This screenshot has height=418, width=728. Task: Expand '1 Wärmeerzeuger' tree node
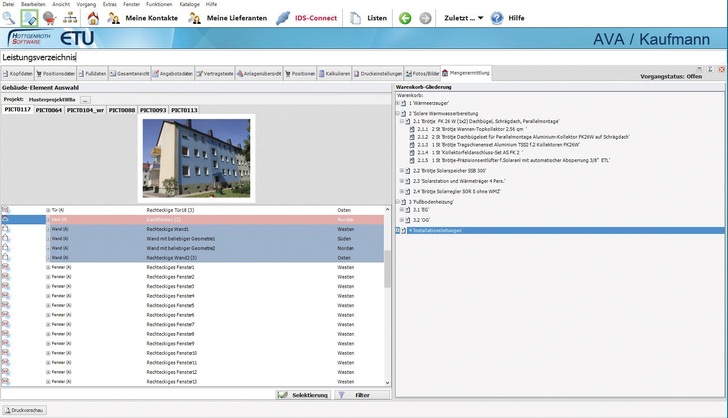tap(398, 103)
